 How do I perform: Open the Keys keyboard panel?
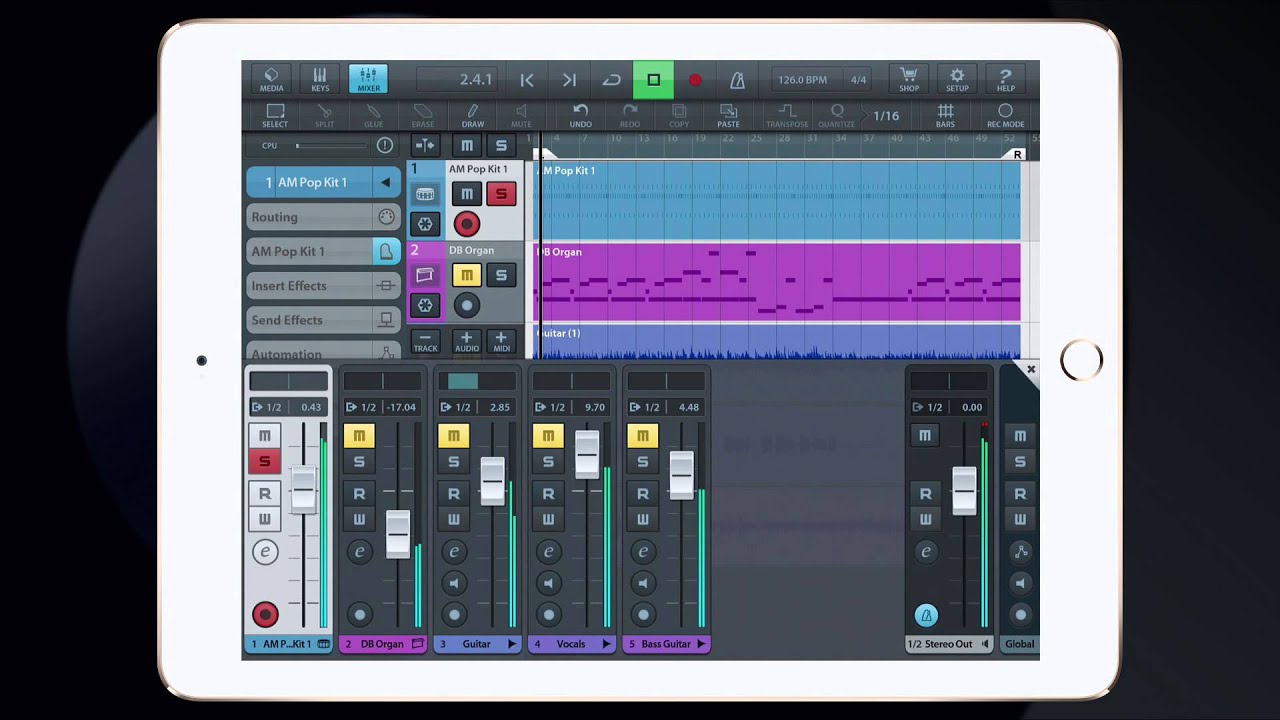(x=320, y=80)
